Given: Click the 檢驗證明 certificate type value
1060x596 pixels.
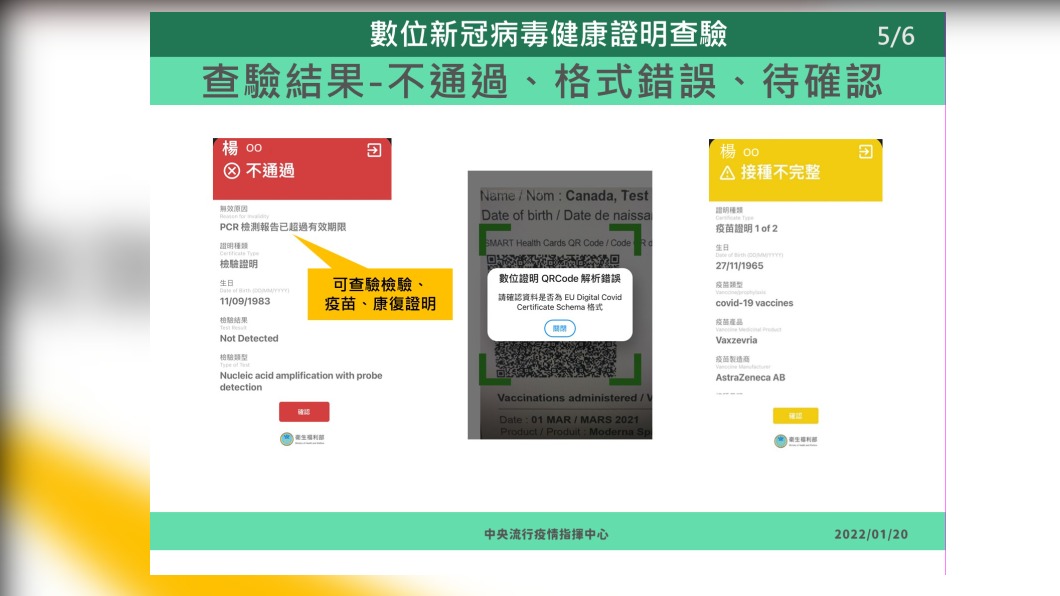Looking at the screenshot, I should (x=239, y=264).
